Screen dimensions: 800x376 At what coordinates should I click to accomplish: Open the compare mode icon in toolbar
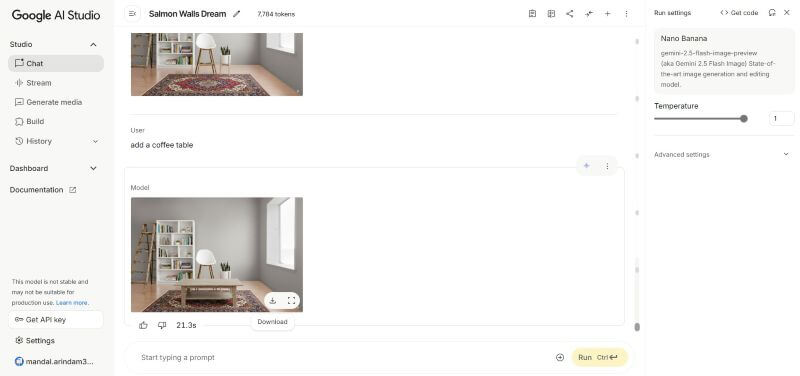pyautogui.click(x=551, y=14)
